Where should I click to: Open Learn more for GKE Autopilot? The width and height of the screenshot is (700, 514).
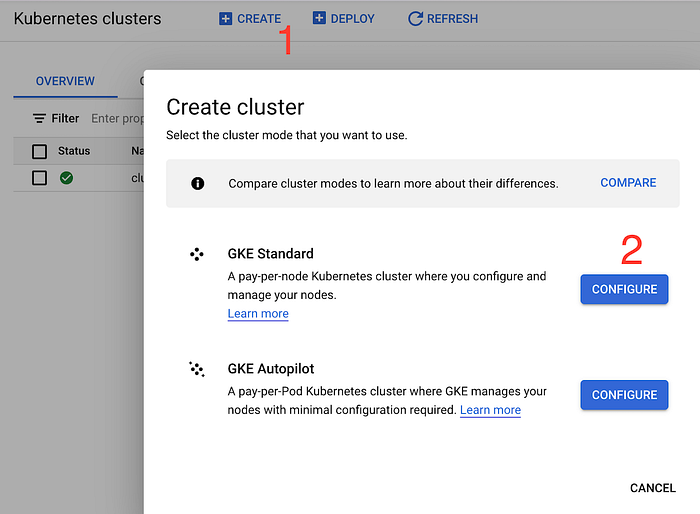tap(490, 410)
